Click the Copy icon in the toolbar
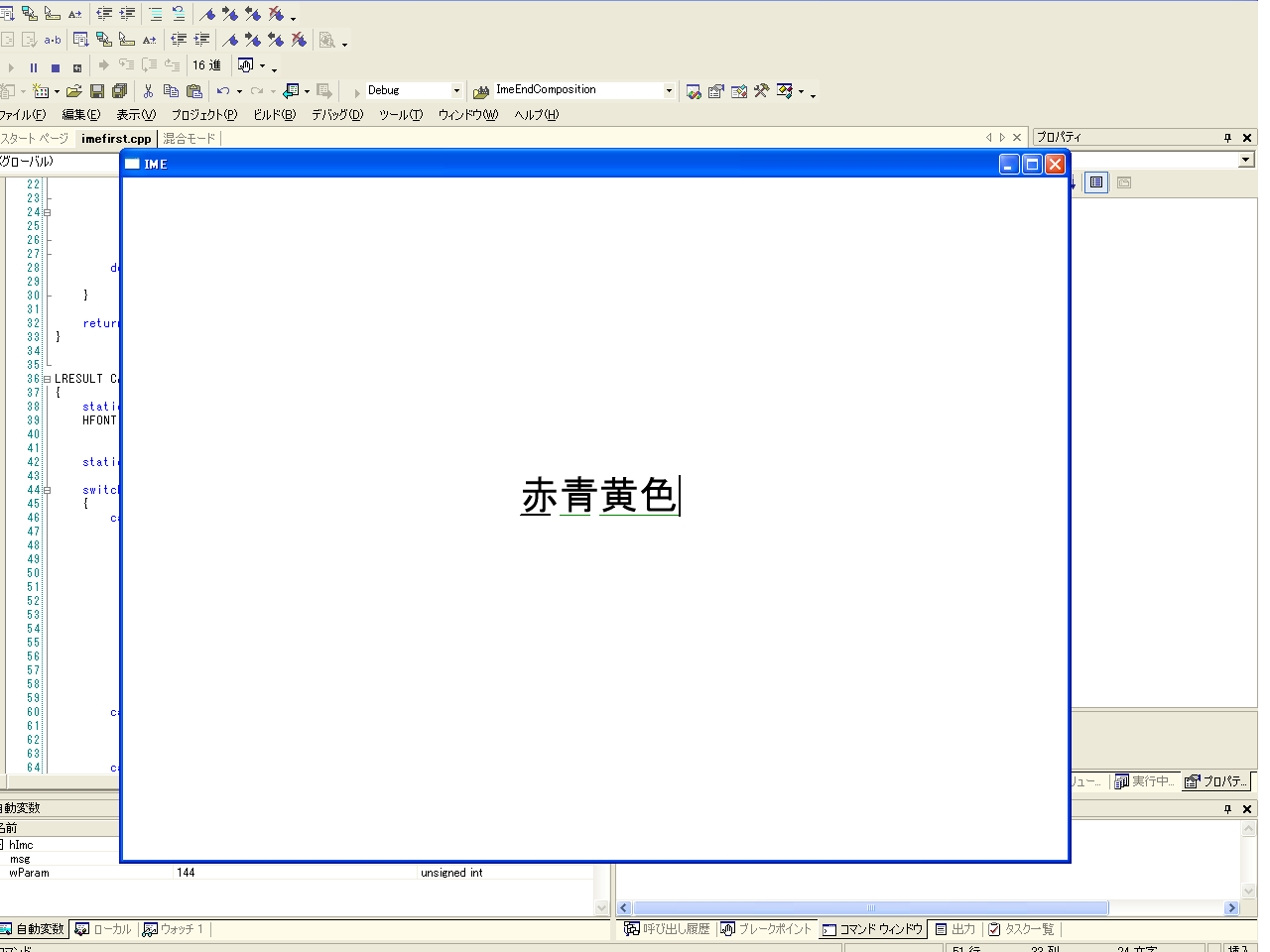 tap(171, 91)
